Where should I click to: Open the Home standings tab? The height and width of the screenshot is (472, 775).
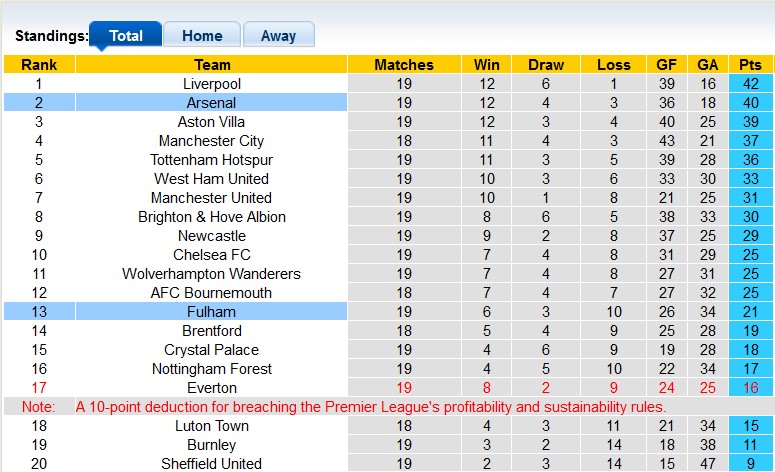tap(202, 35)
